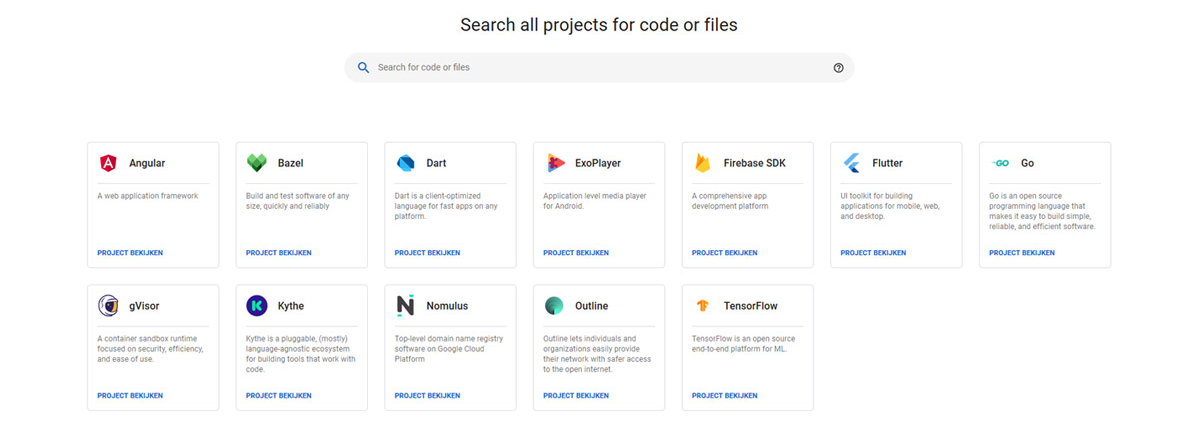
Task: Click 'Dart is a client-optimized language' description
Action: (x=444, y=206)
